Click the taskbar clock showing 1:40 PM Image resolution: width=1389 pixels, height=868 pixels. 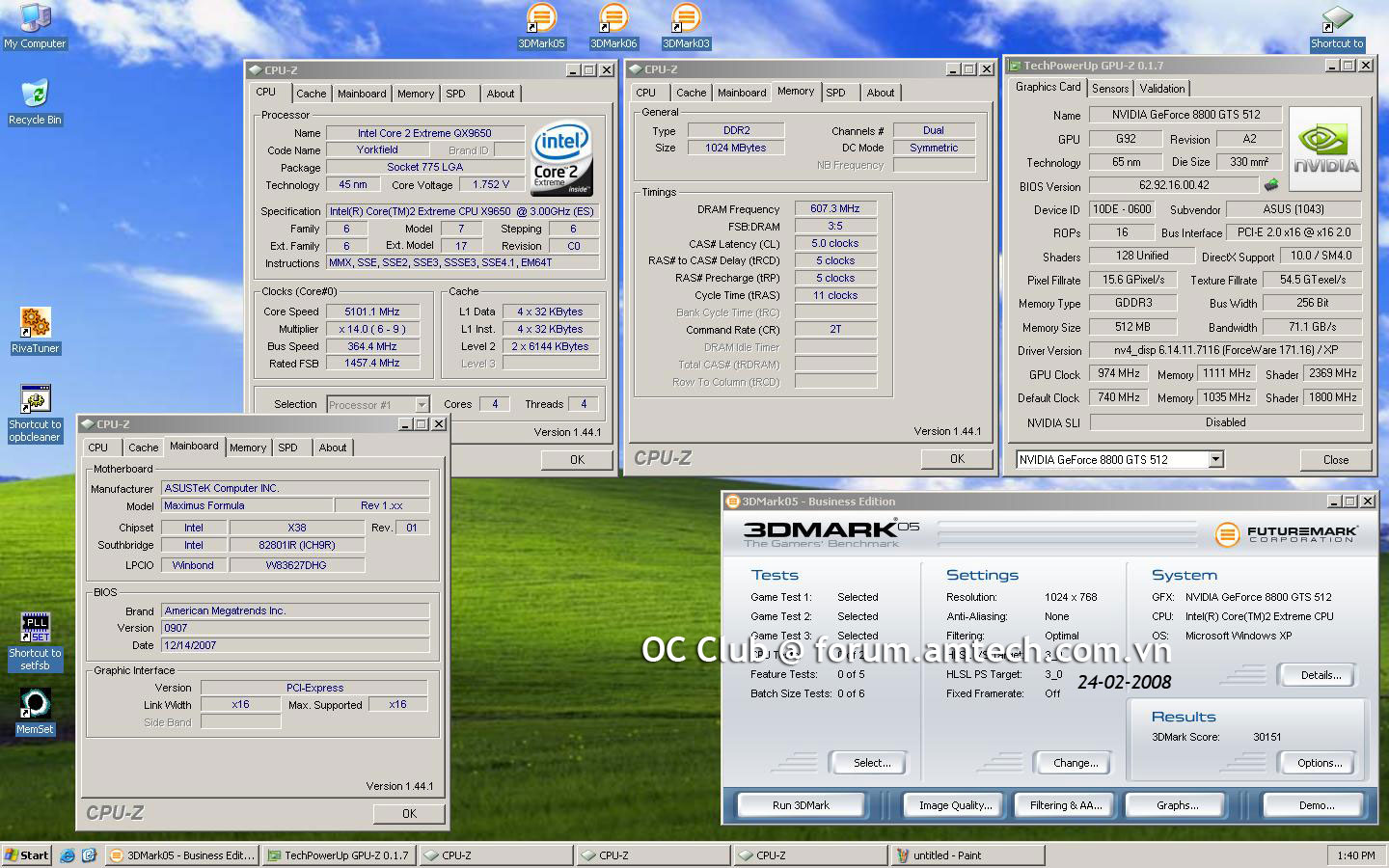point(1356,855)
